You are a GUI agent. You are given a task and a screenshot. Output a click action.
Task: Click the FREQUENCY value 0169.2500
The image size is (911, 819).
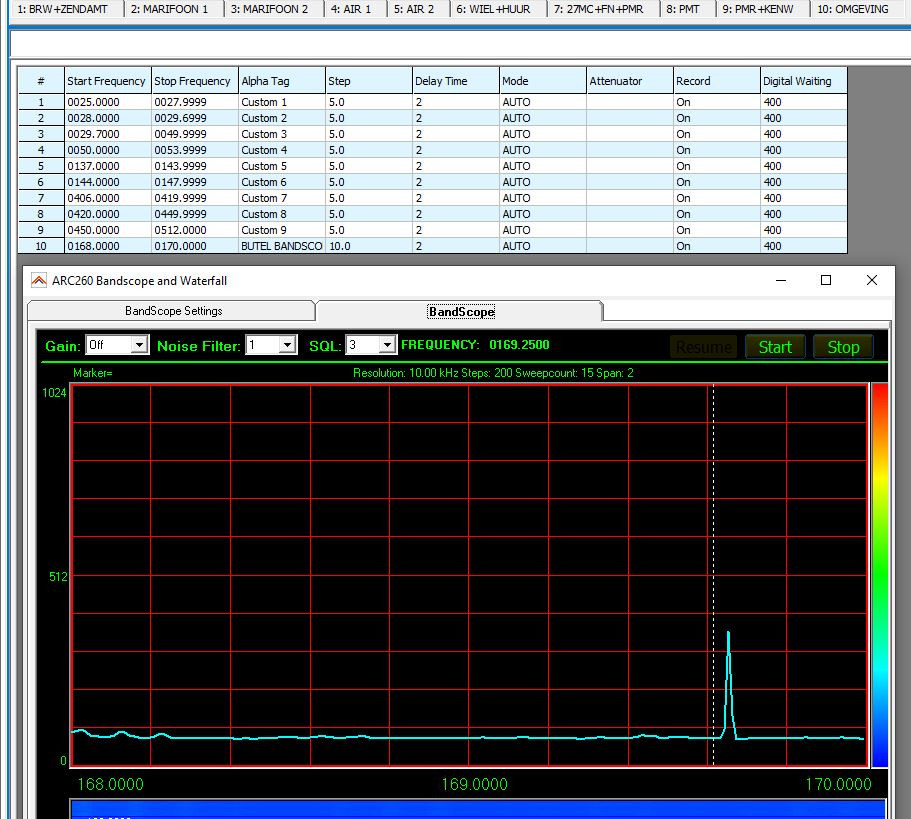click(x=519, y=344)
